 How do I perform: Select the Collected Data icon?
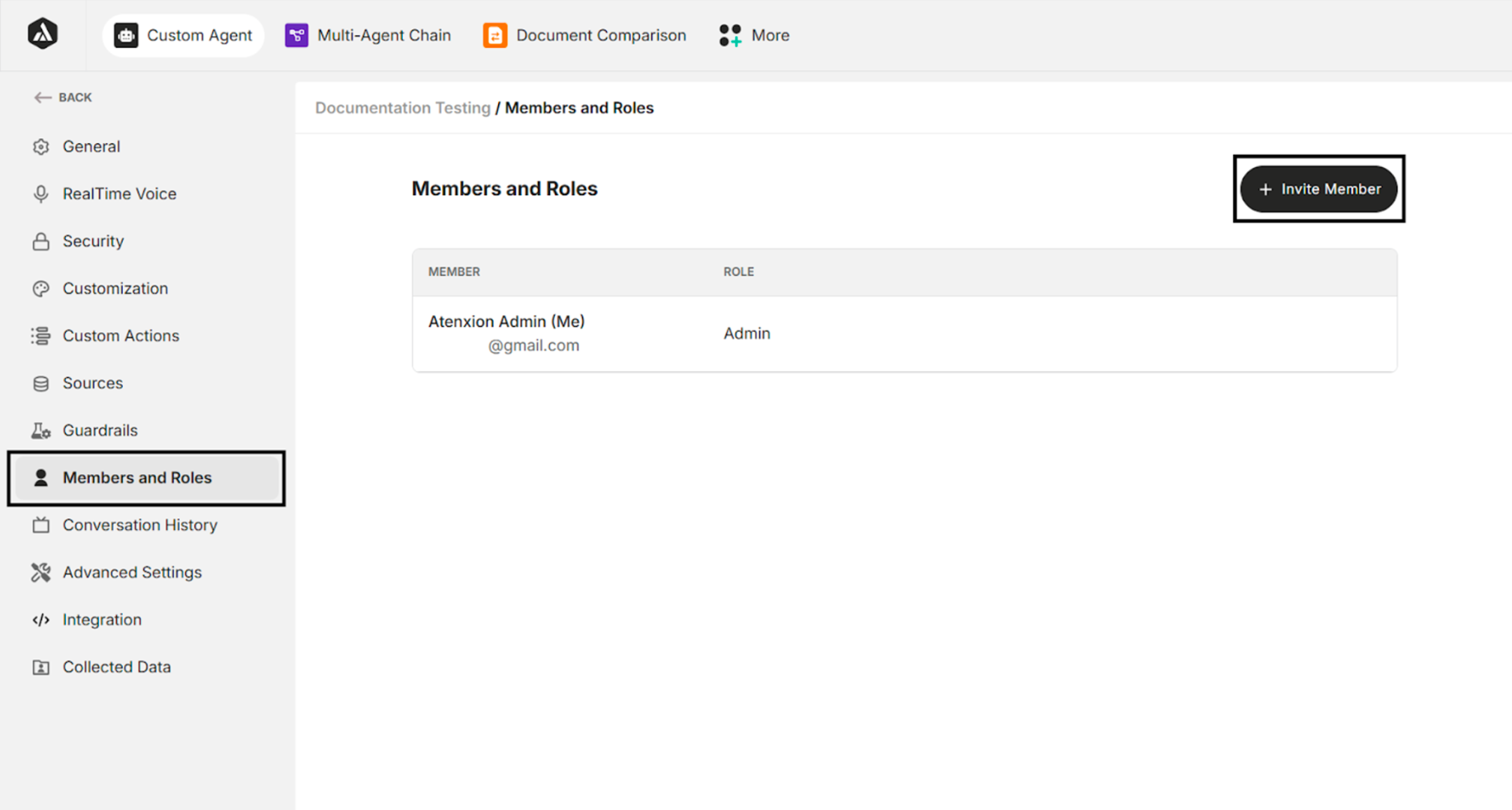pyautogui.click(x=41, y=667)
